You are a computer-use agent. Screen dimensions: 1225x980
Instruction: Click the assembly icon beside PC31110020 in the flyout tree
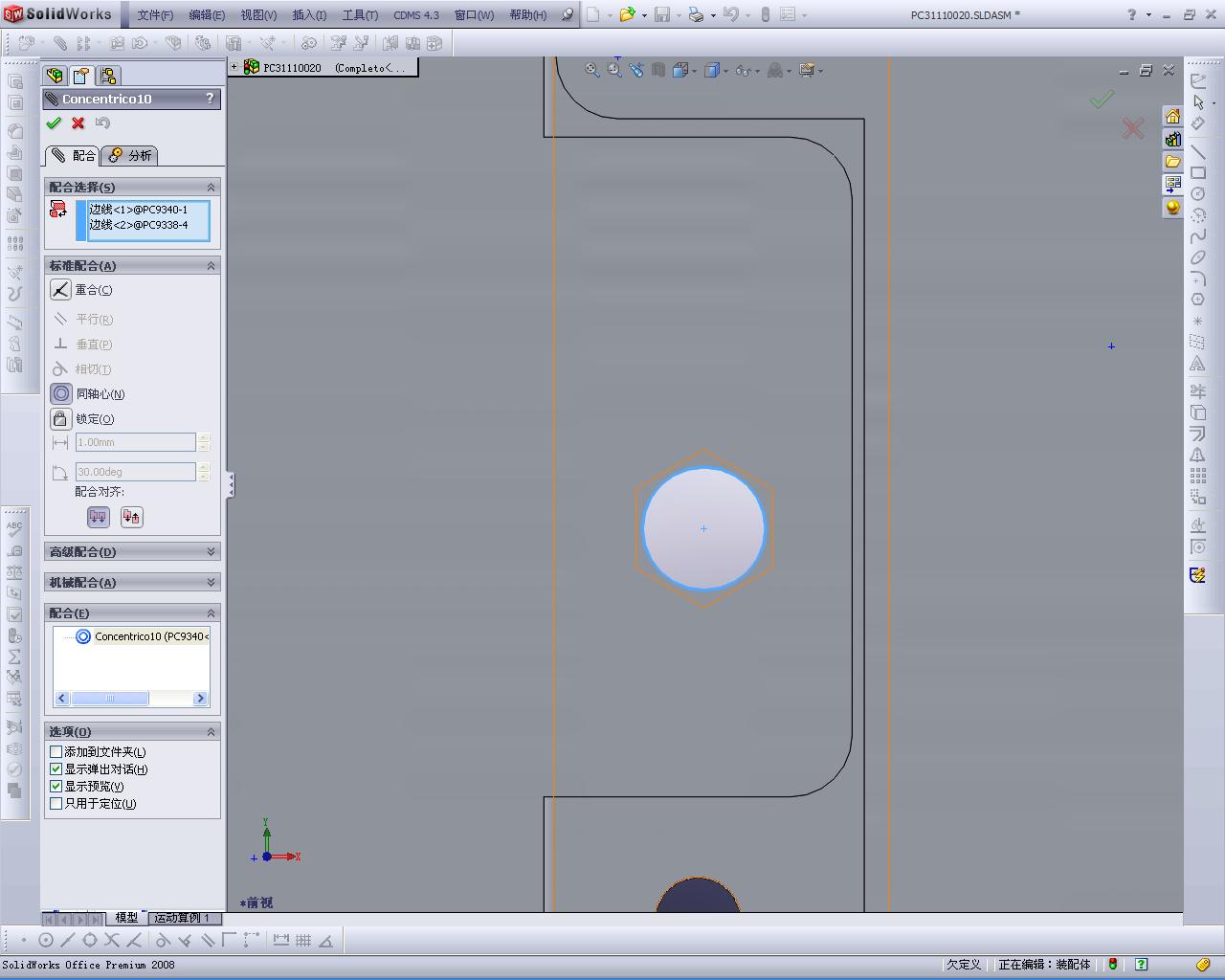252,67
